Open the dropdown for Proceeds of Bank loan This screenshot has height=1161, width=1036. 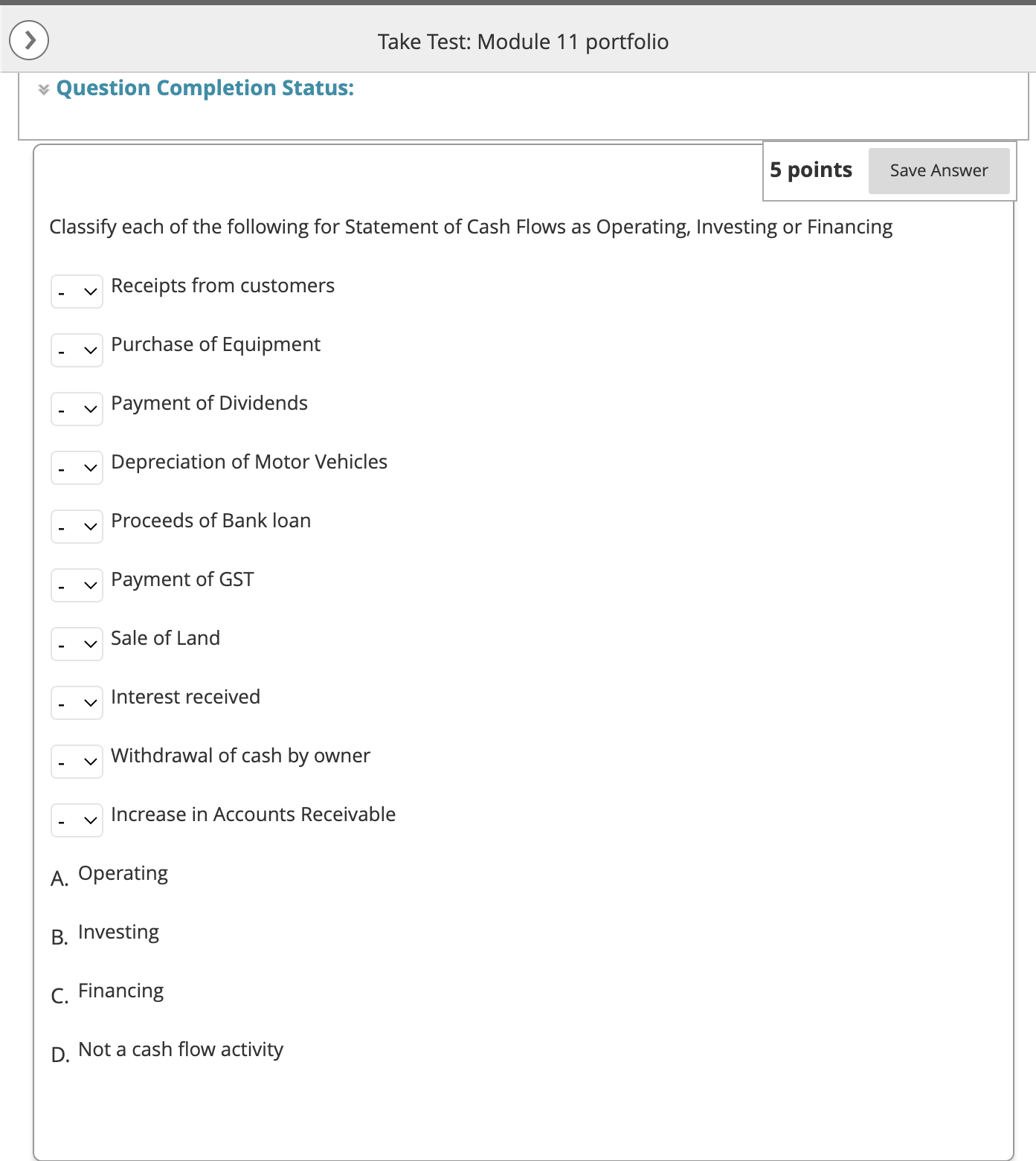[x=77, y=526]
